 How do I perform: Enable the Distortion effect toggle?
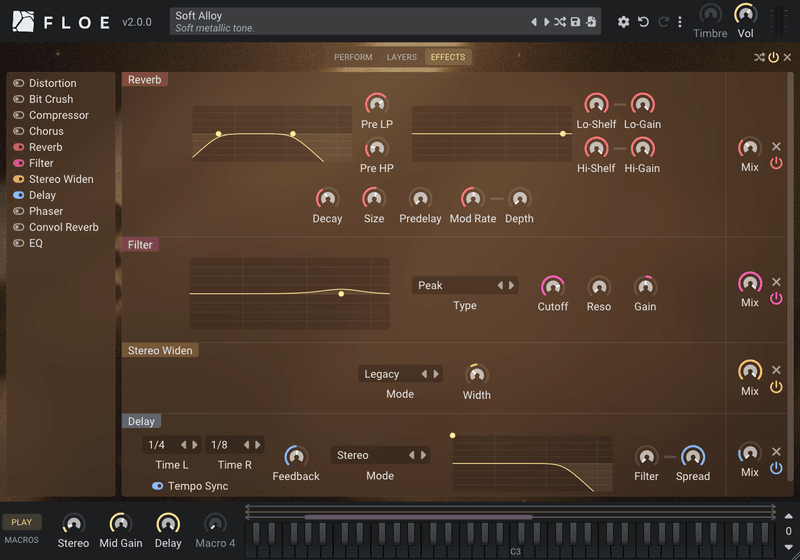(19, 83)
